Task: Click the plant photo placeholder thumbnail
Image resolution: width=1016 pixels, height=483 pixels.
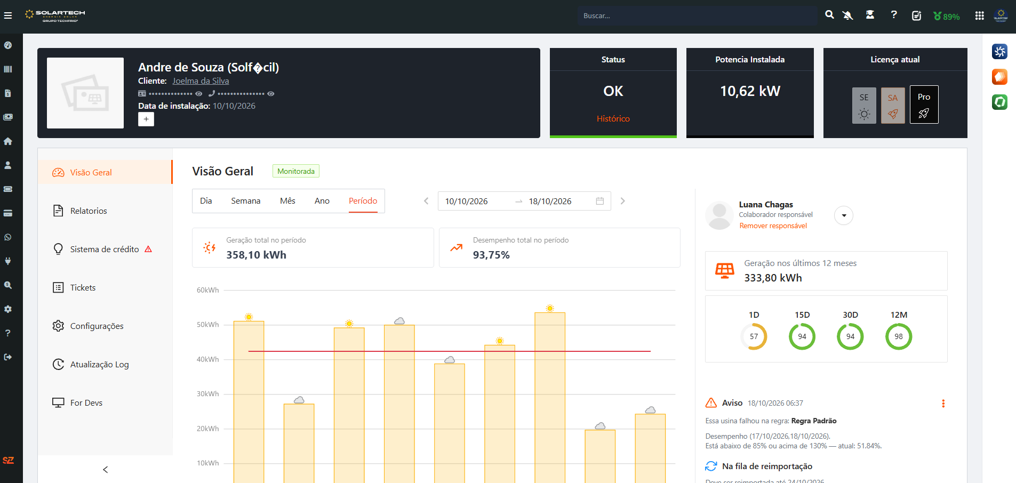Action: point(86,93)
